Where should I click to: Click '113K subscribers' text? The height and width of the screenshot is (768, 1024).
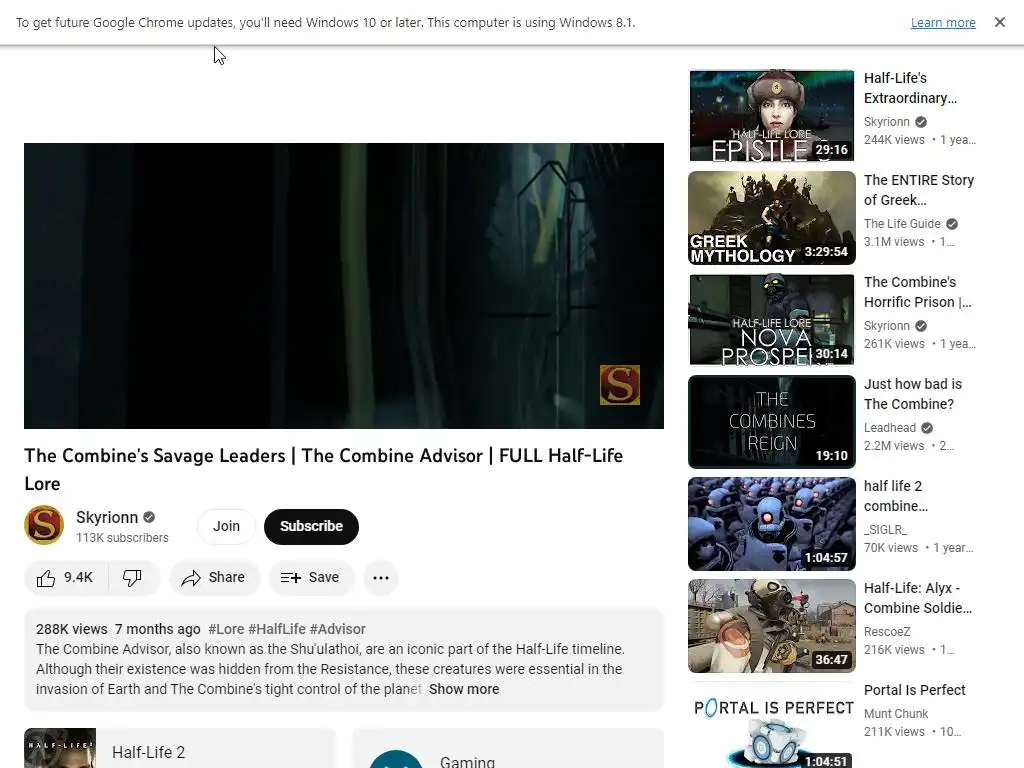coord(122,537)
